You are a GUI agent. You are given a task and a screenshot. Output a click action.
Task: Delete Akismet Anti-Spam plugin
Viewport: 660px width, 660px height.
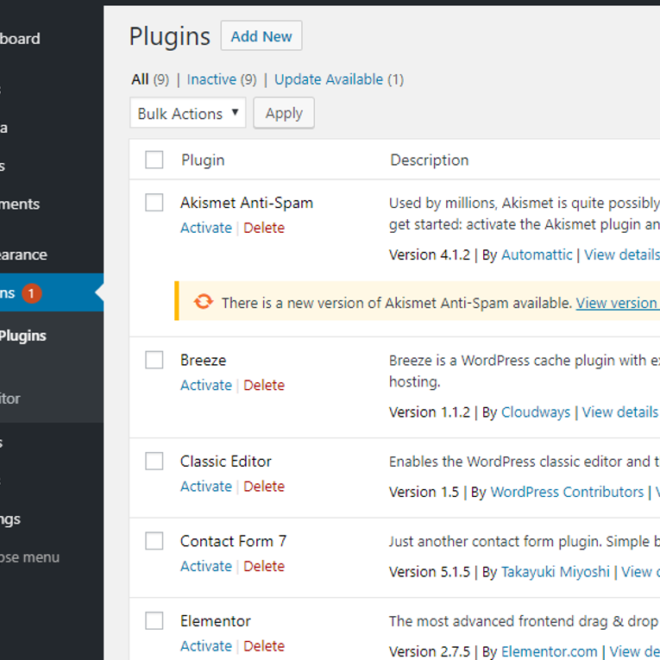point(264,228)
